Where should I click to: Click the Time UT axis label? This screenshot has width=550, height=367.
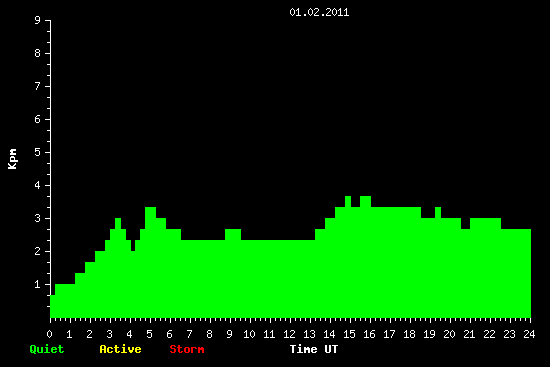coord(314,349)
